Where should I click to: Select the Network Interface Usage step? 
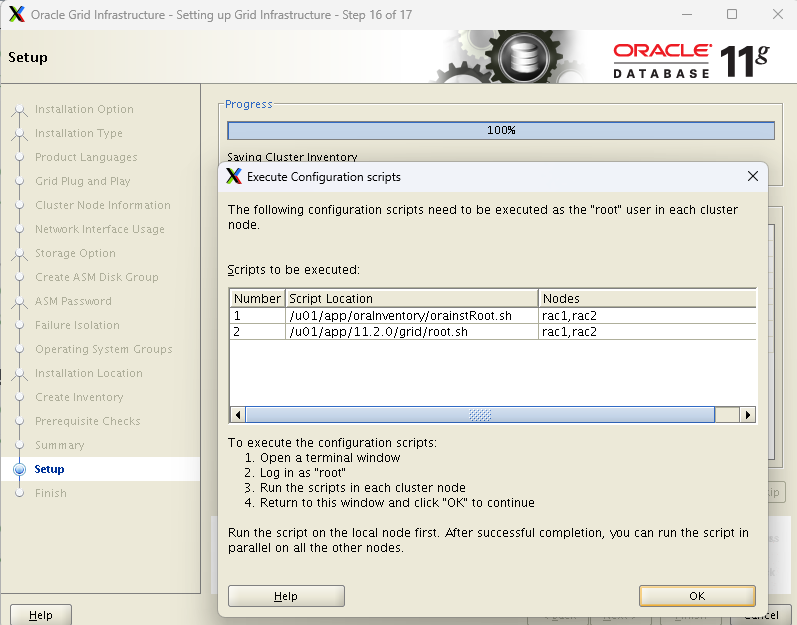pos(100,229)
